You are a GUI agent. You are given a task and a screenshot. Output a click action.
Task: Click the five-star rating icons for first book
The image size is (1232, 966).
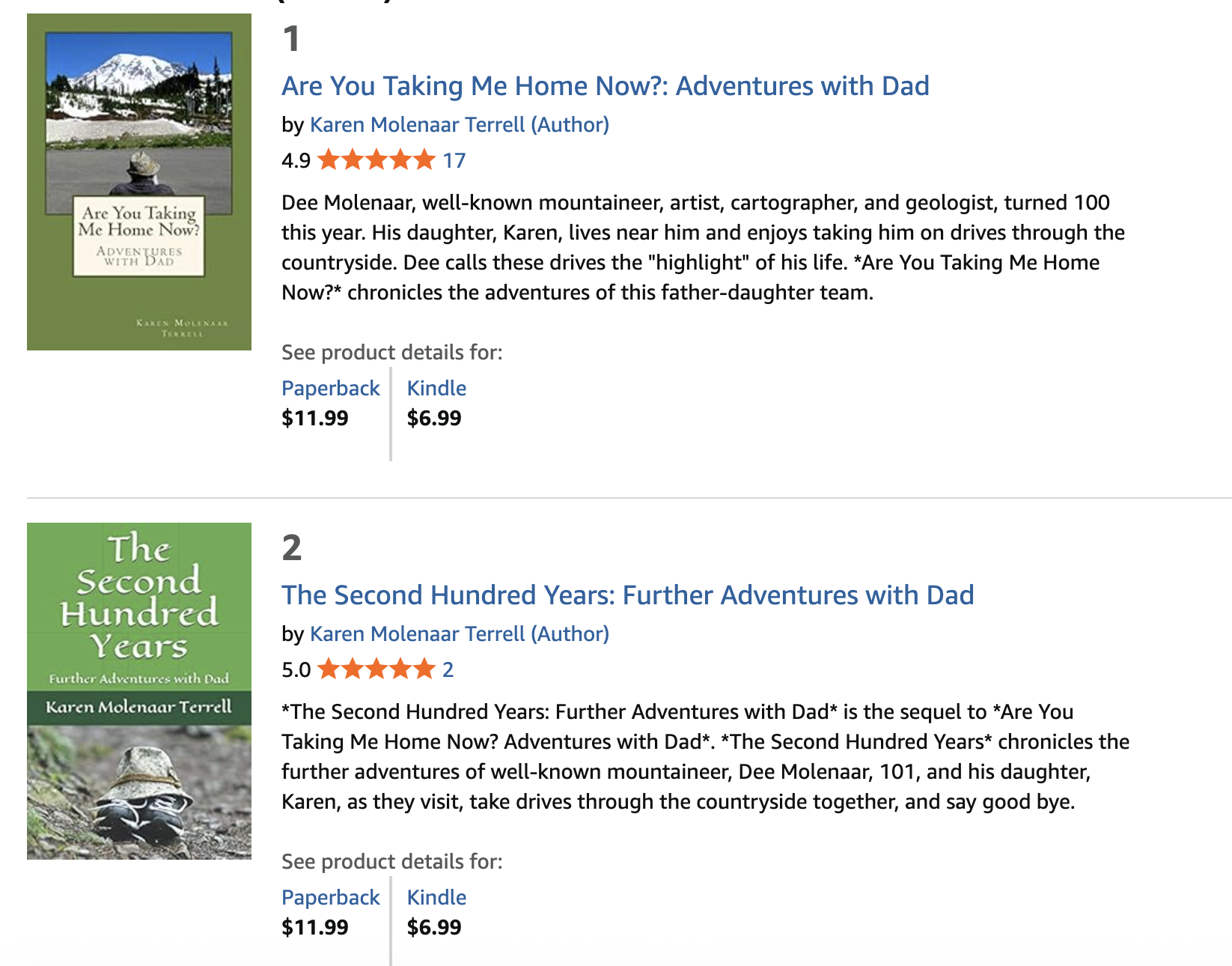click(376, 160)
